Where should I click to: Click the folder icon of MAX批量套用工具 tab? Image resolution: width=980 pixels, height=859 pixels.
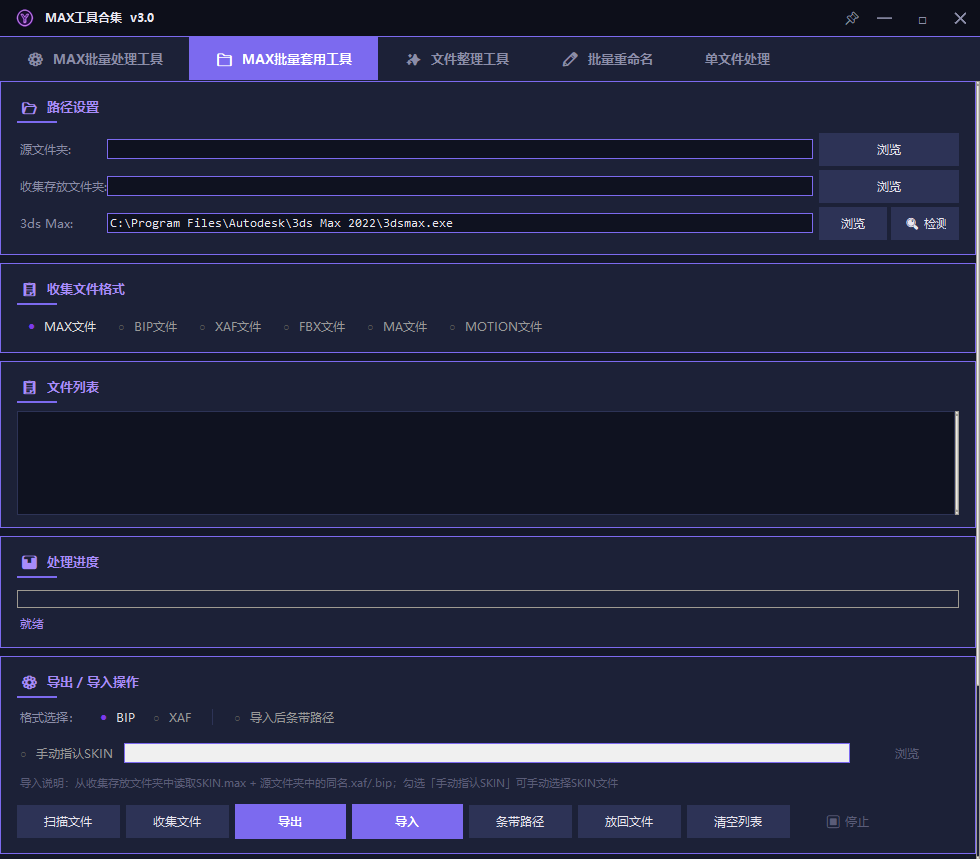tap(224, 59)
